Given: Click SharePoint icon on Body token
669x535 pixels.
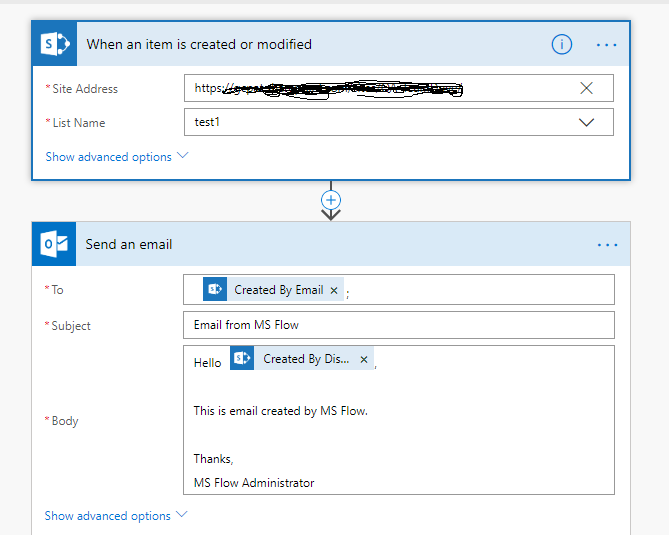Looking at the screenshot, I should tap(242, 359).
